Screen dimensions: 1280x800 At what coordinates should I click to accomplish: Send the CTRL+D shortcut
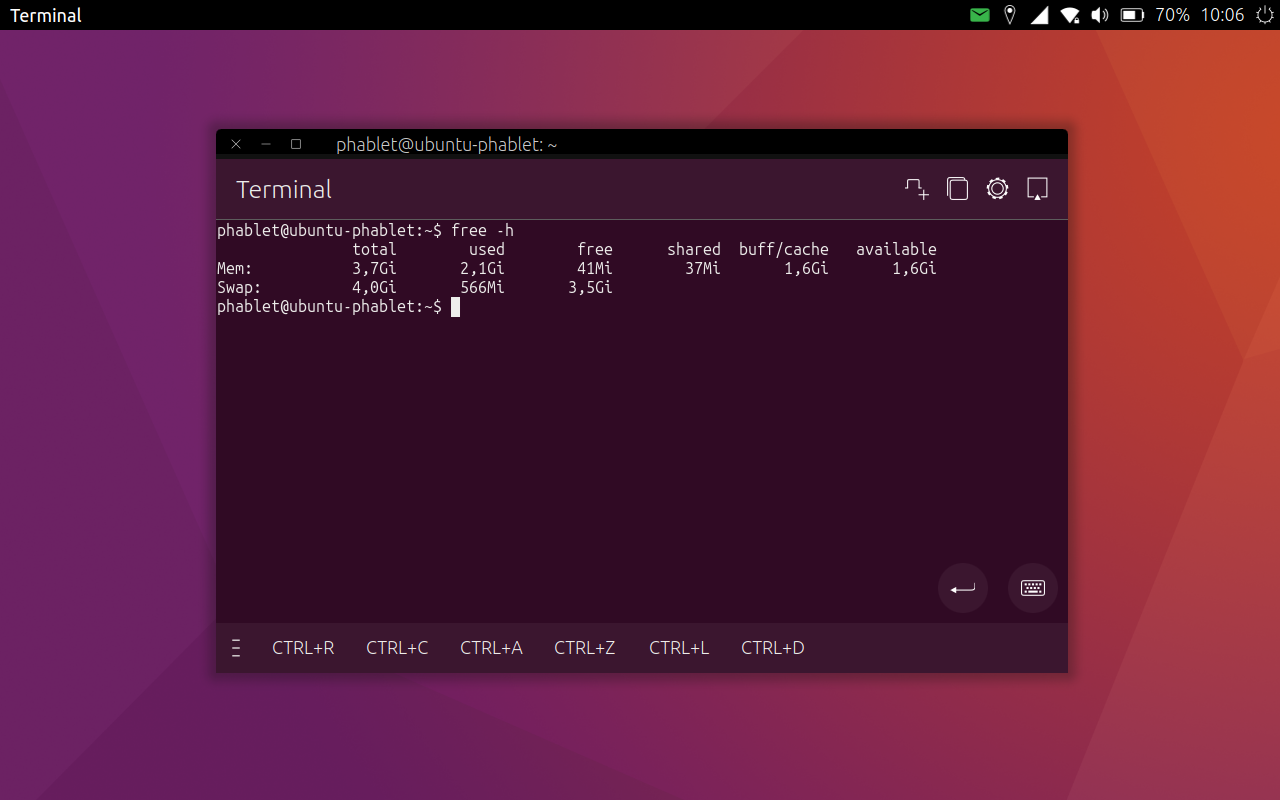(773, 648)
